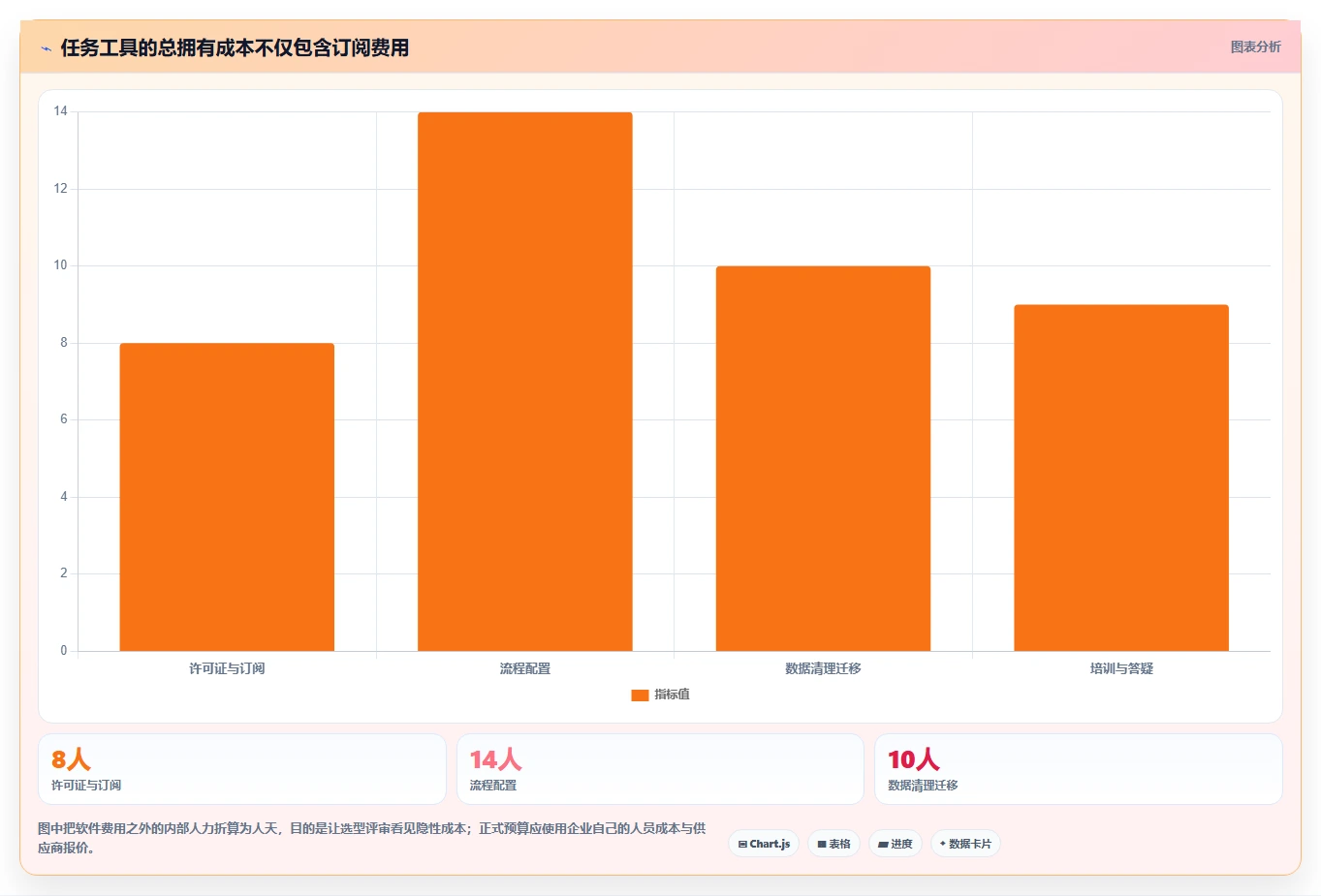
Task: Click the footnote text starting 图中把软件费用
Action: coord(372,838)
